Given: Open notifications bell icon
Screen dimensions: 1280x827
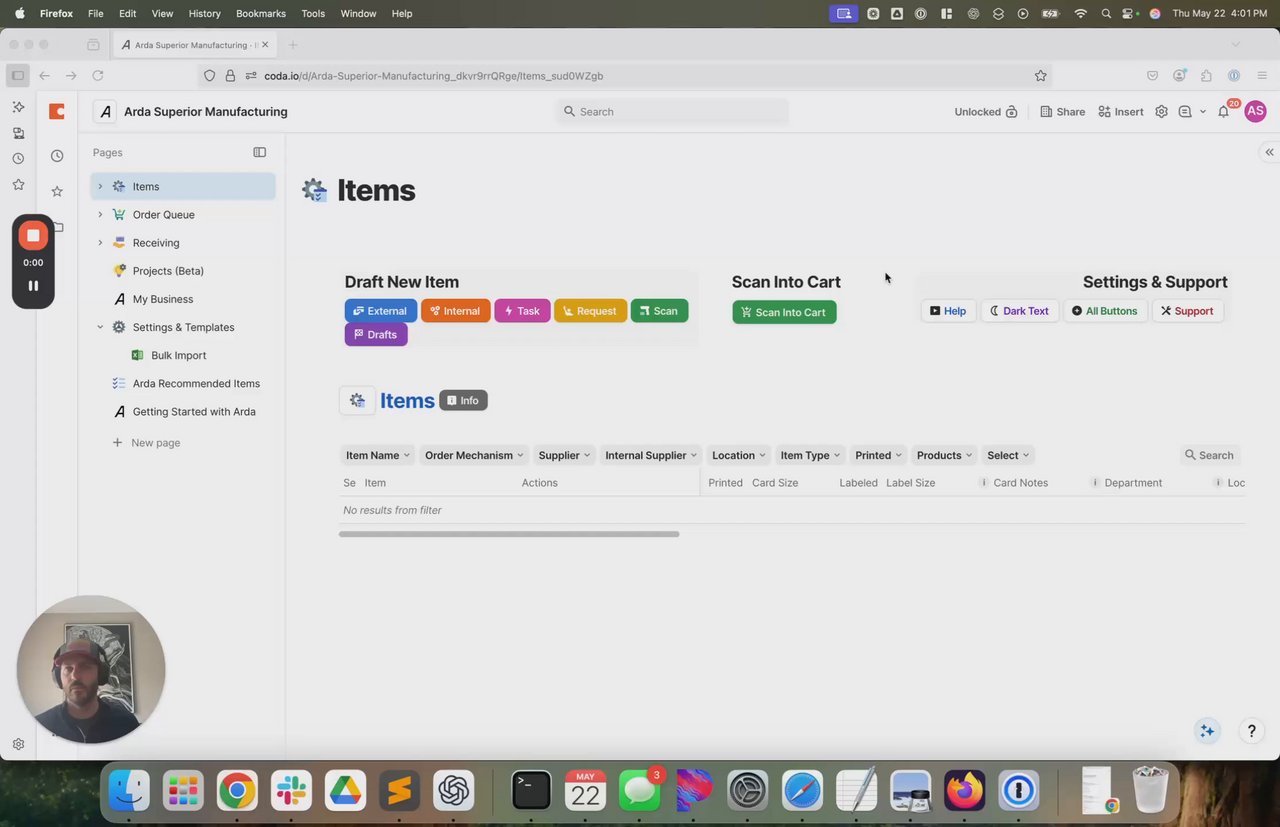Looking at the screenshot, I should pos(1223,112).
